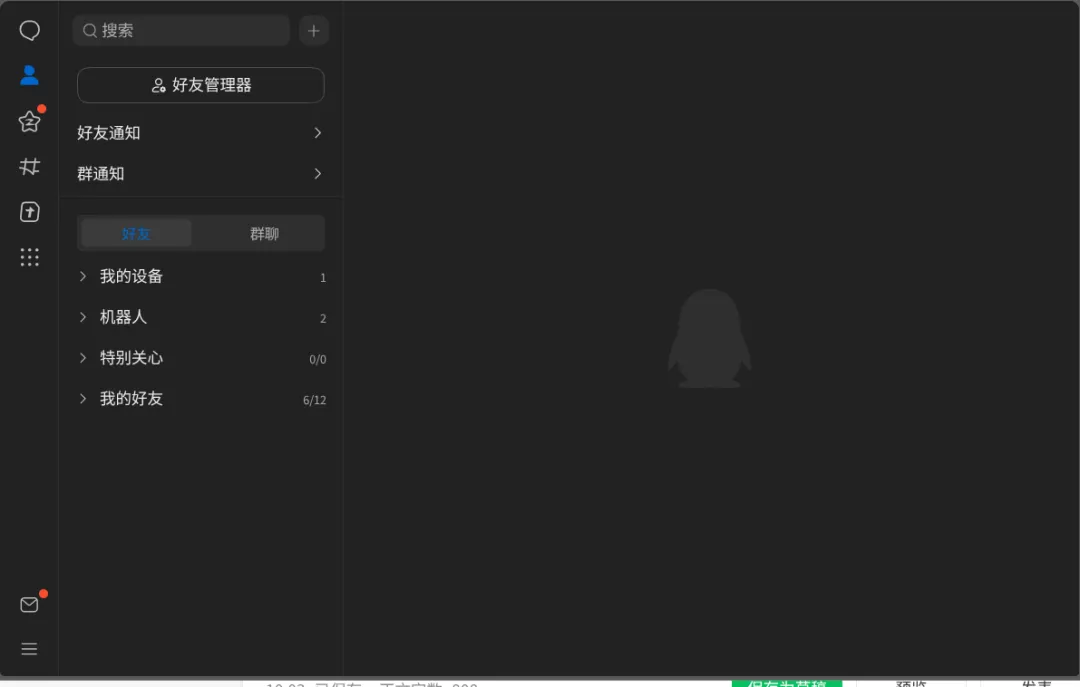Click the plus add button beside search

coord(313,30)
